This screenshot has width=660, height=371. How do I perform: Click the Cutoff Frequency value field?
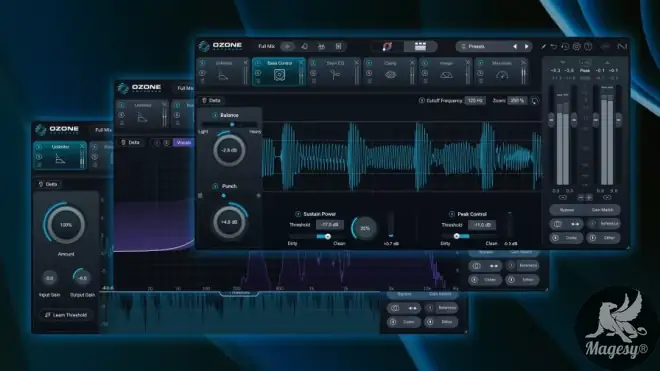475,101
